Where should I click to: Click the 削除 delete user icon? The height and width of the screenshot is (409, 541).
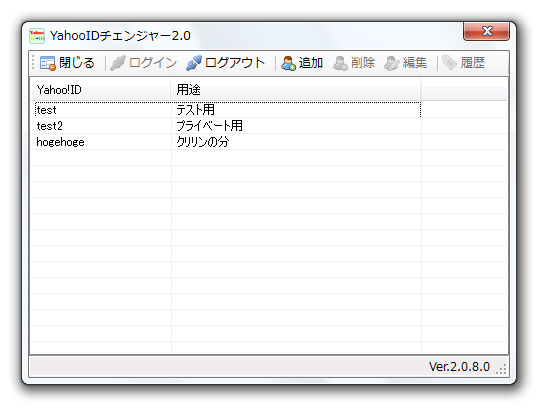tap(340, 63)
